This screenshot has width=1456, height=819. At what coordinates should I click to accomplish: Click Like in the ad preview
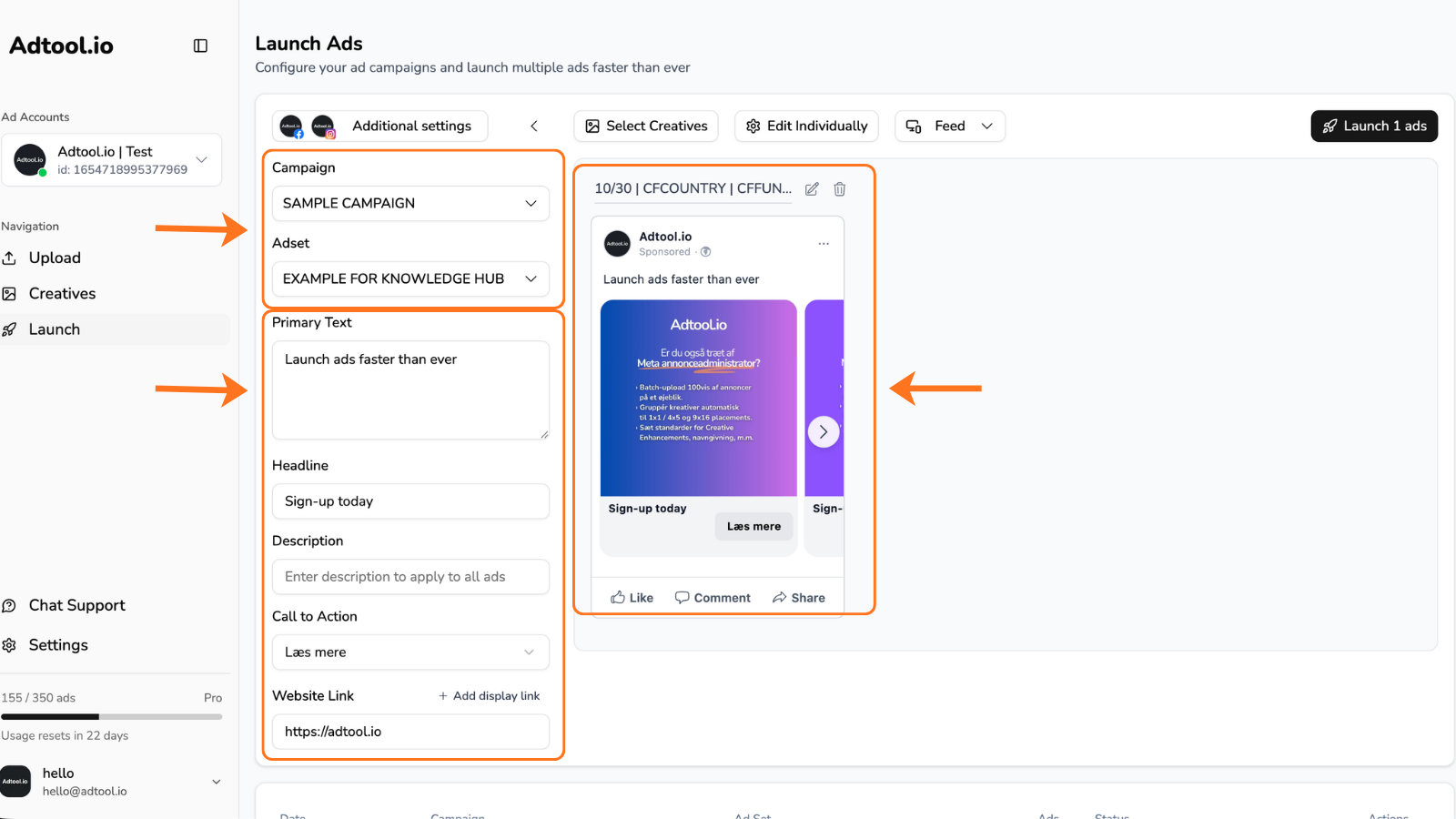coord(632,598)
